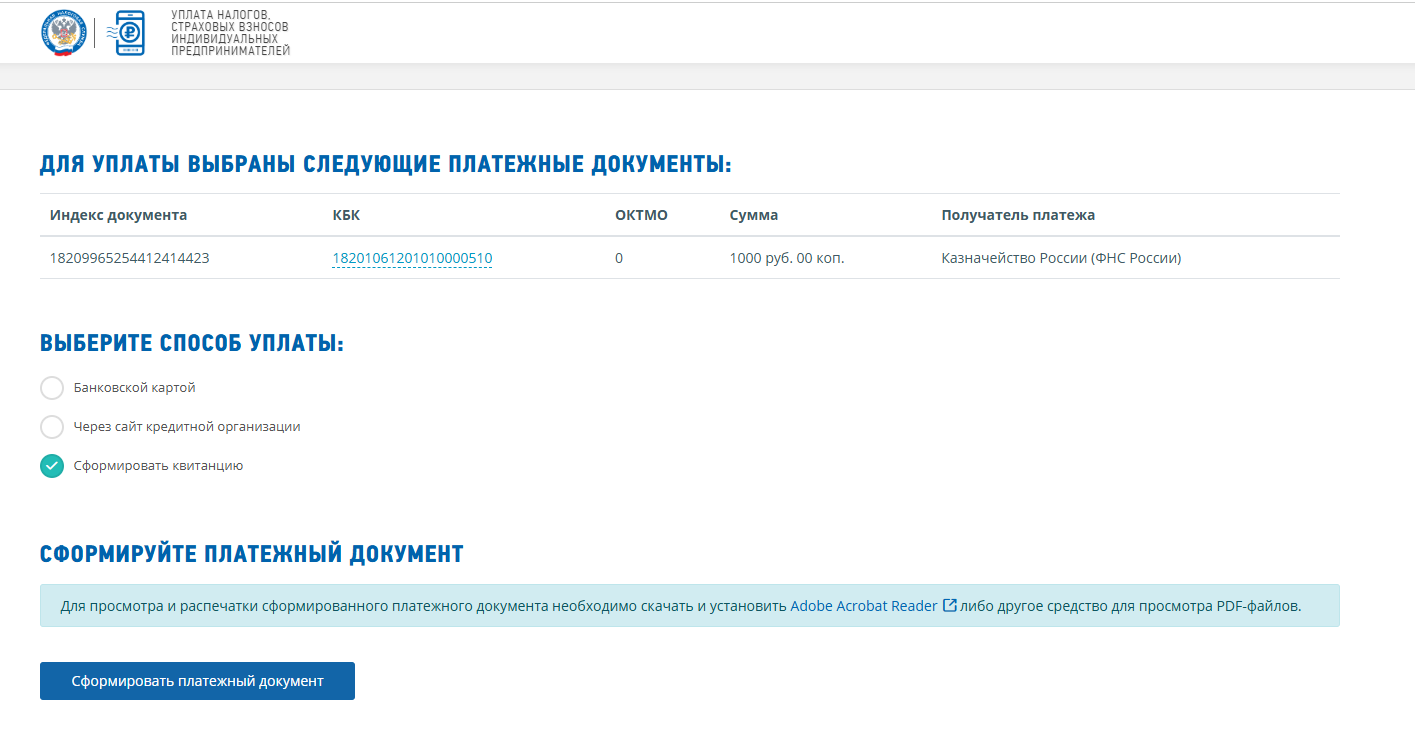Select the "Сформировать квитанцию" option
Image resolution: width=1415 pixels, height=734 pixels.
coord(51,466)
